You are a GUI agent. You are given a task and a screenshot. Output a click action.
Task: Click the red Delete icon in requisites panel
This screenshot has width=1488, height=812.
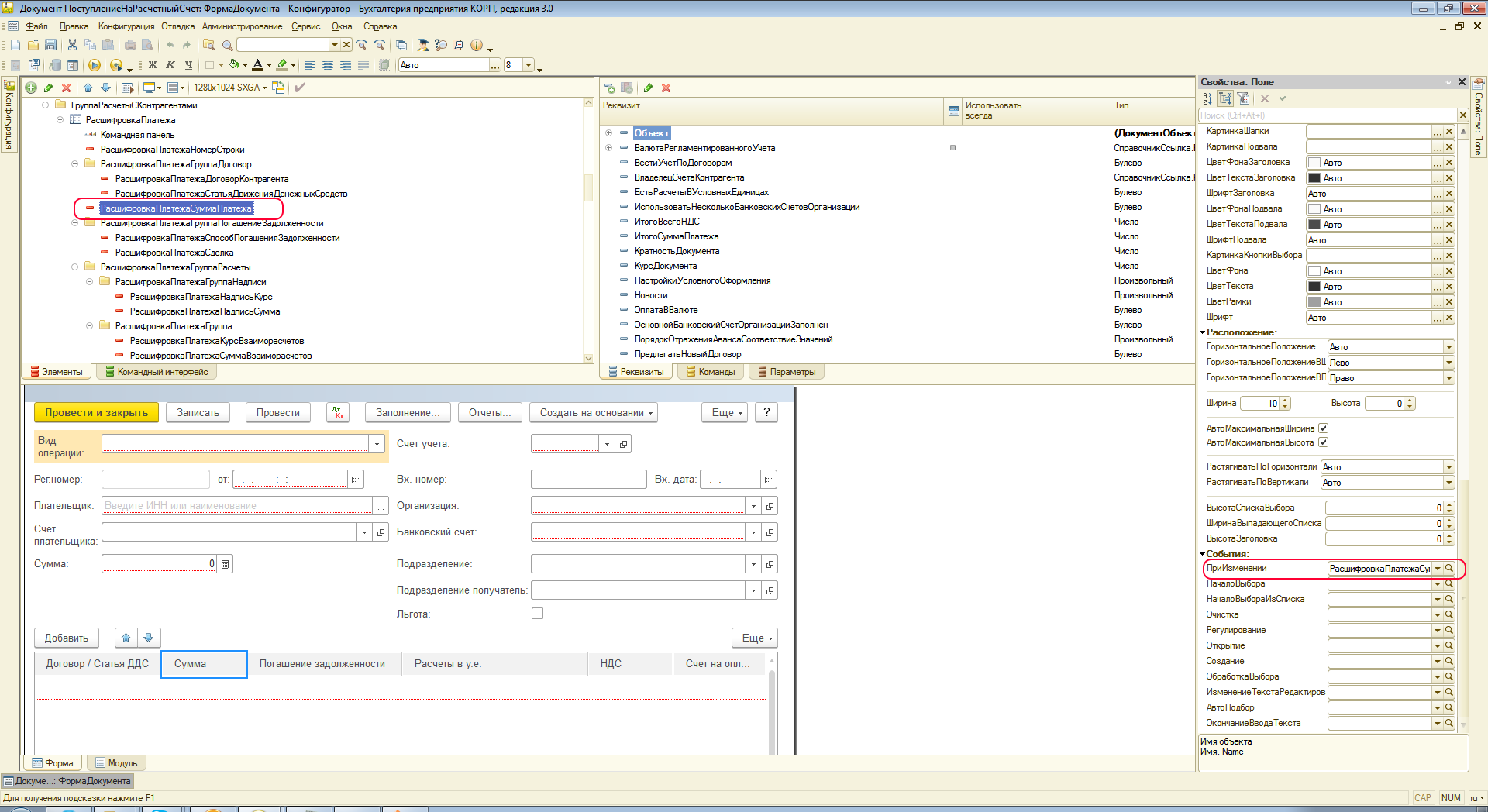[x=666, y=88]
